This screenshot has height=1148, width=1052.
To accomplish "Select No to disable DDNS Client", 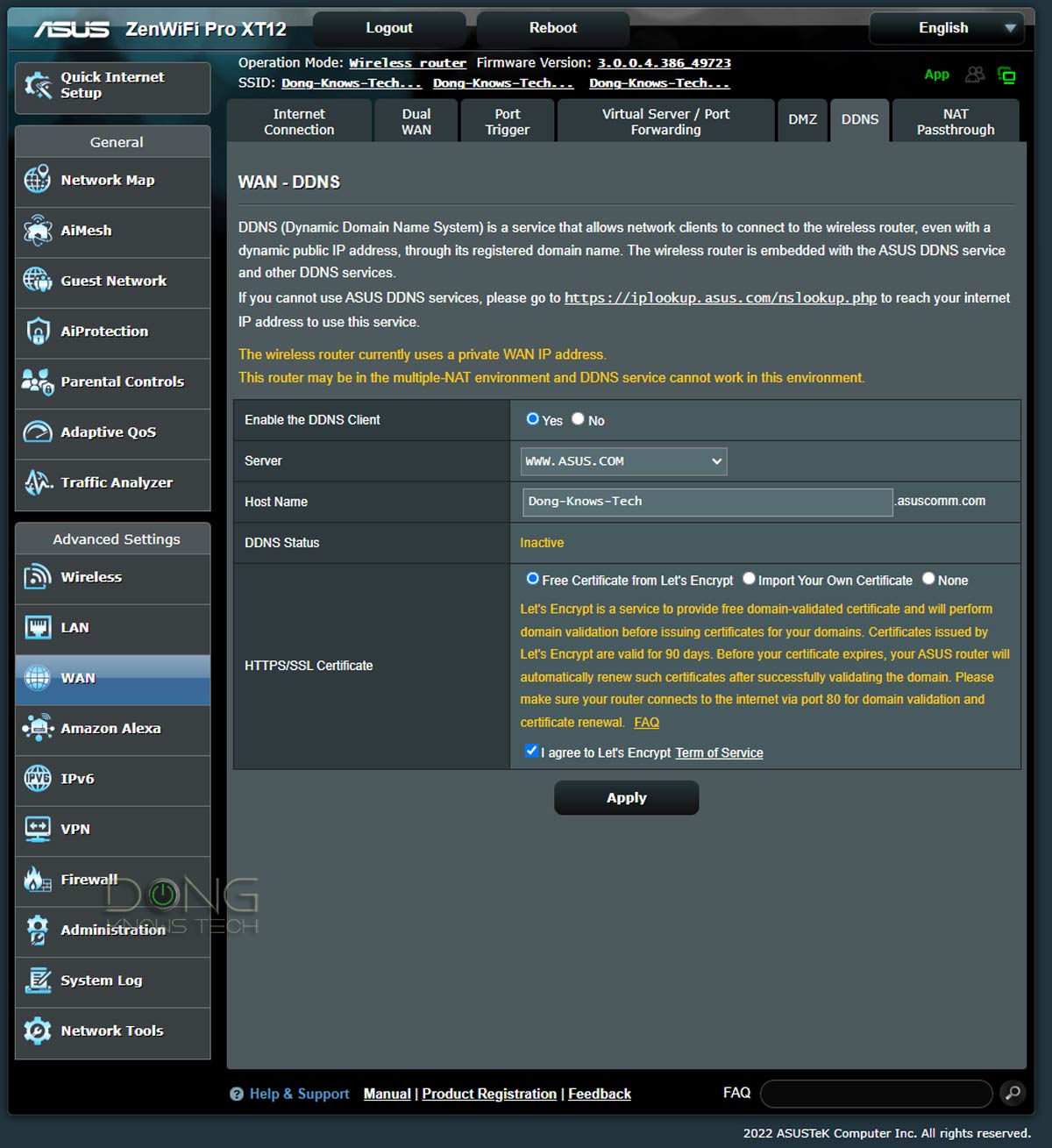I will tap(578, 419).
